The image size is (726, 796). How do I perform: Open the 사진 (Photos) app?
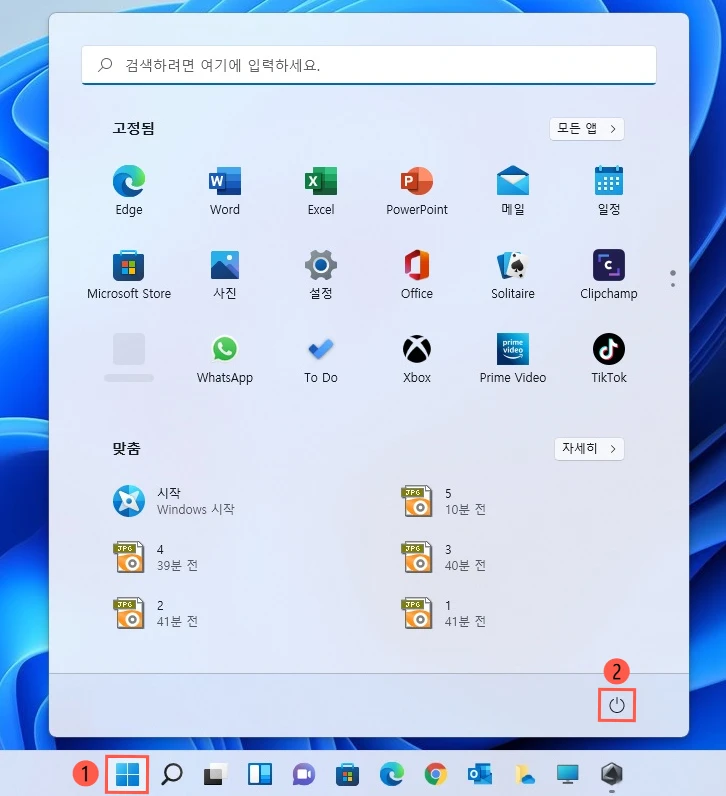(x=224, y=275)
